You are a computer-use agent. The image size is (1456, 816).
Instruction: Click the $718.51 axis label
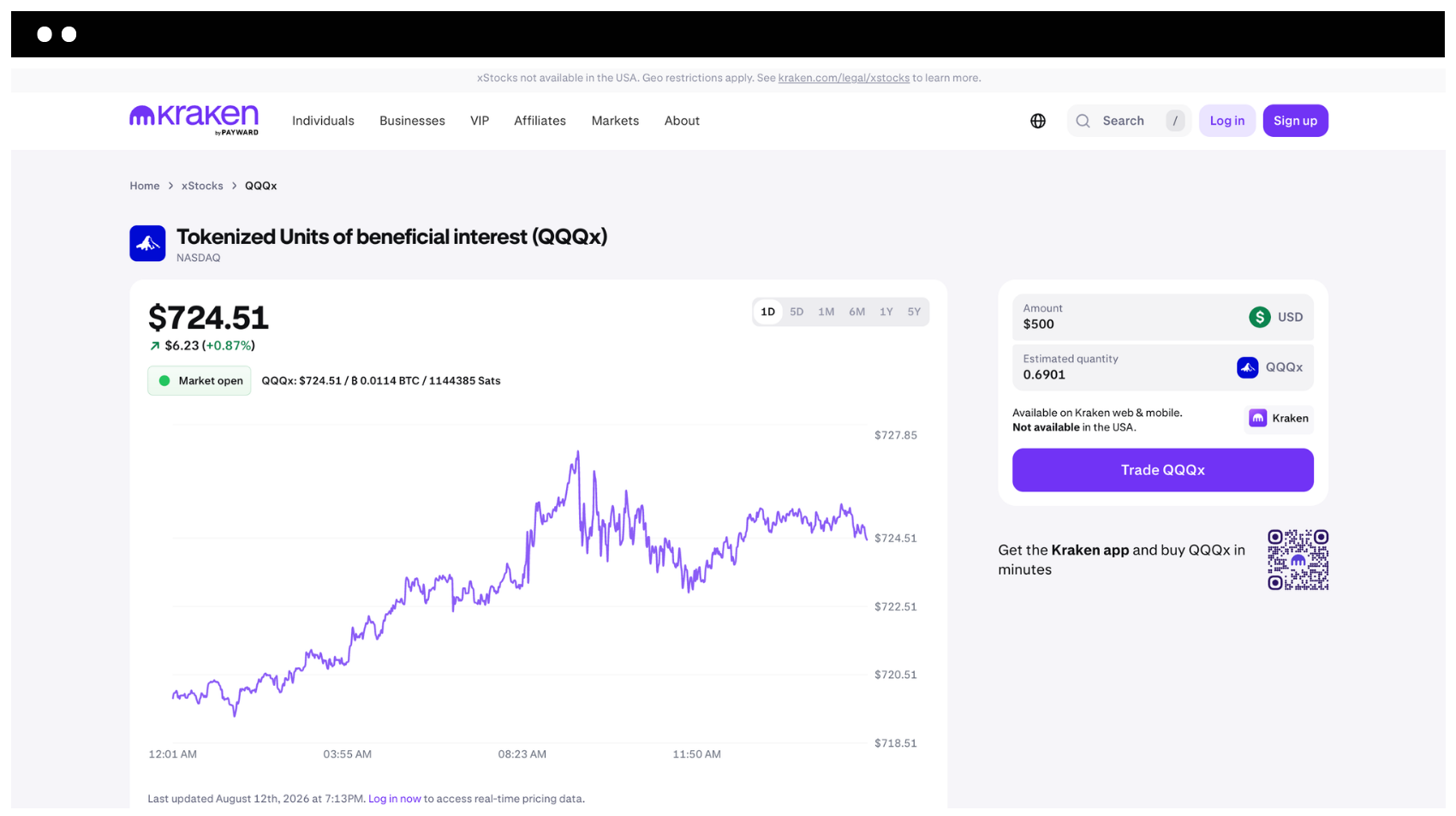click(896, 744)
